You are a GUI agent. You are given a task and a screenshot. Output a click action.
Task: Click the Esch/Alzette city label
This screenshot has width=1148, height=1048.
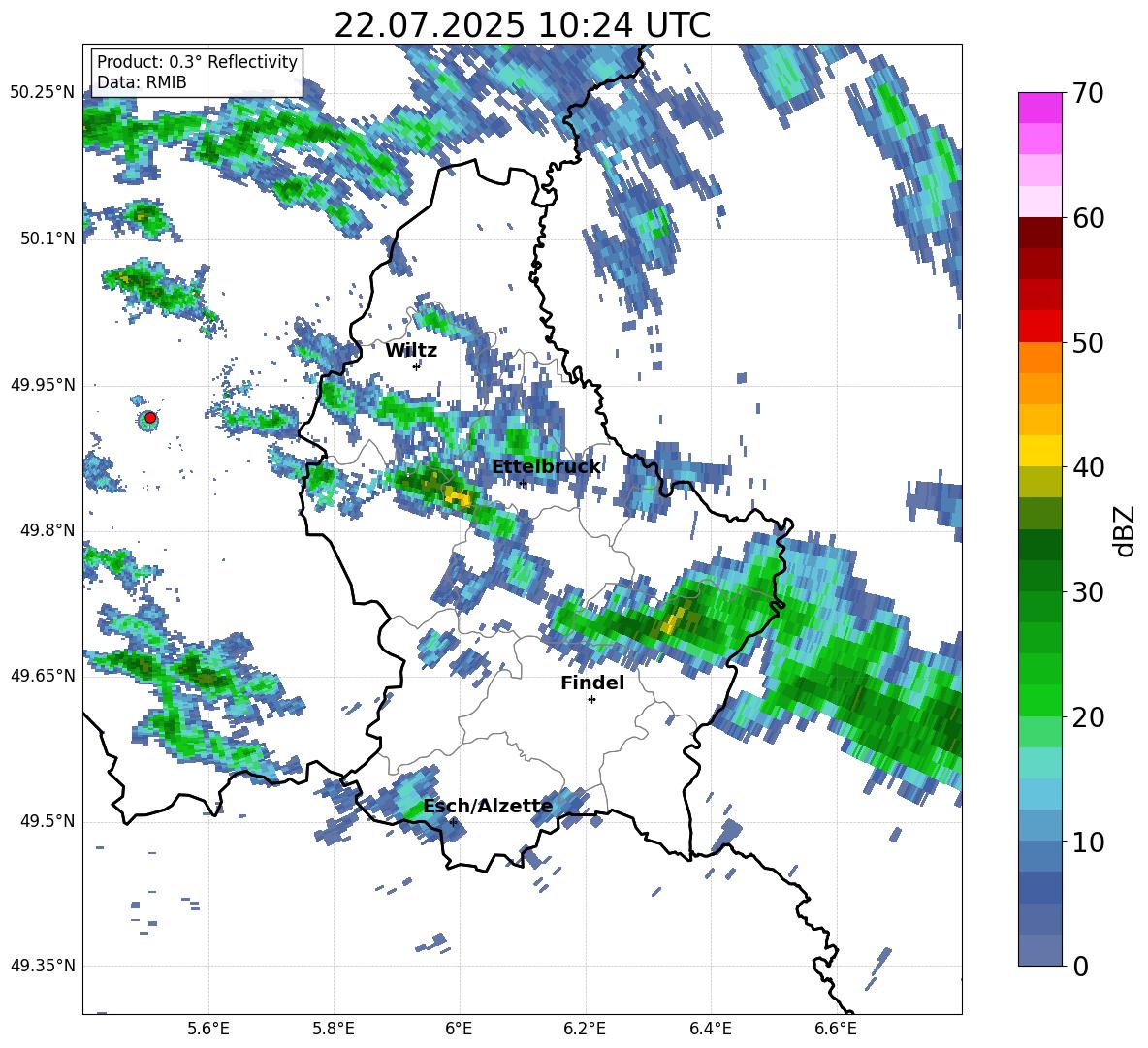tap(489, 807)
